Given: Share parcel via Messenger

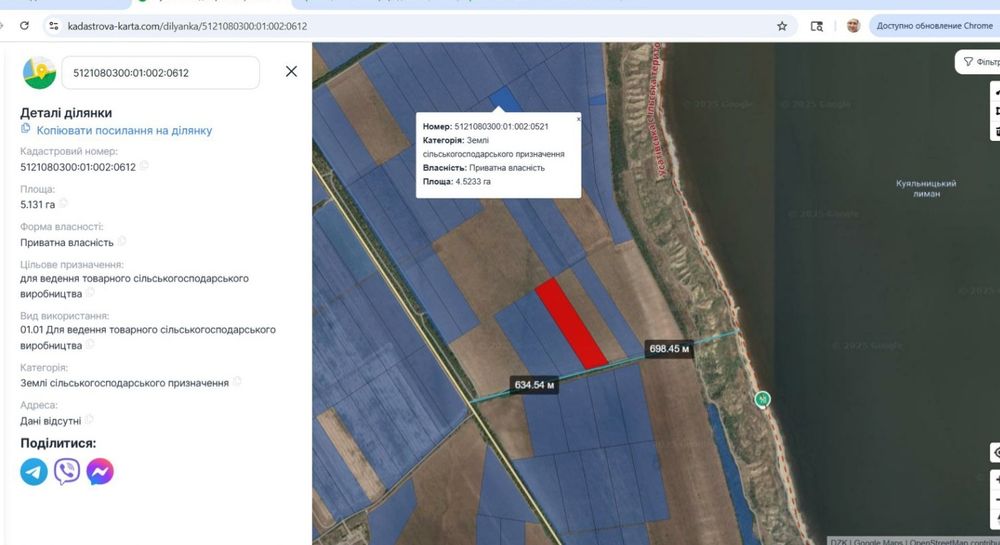Looking at the screenshot, I should click(x=100, y=472).
